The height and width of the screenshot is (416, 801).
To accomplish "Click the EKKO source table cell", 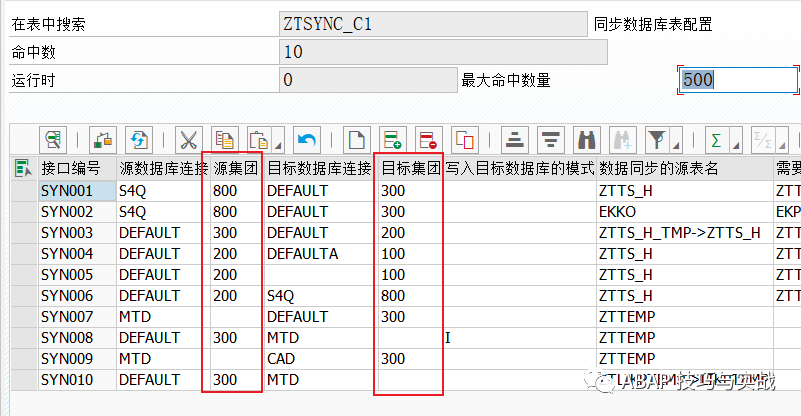I will click(685, 212).
